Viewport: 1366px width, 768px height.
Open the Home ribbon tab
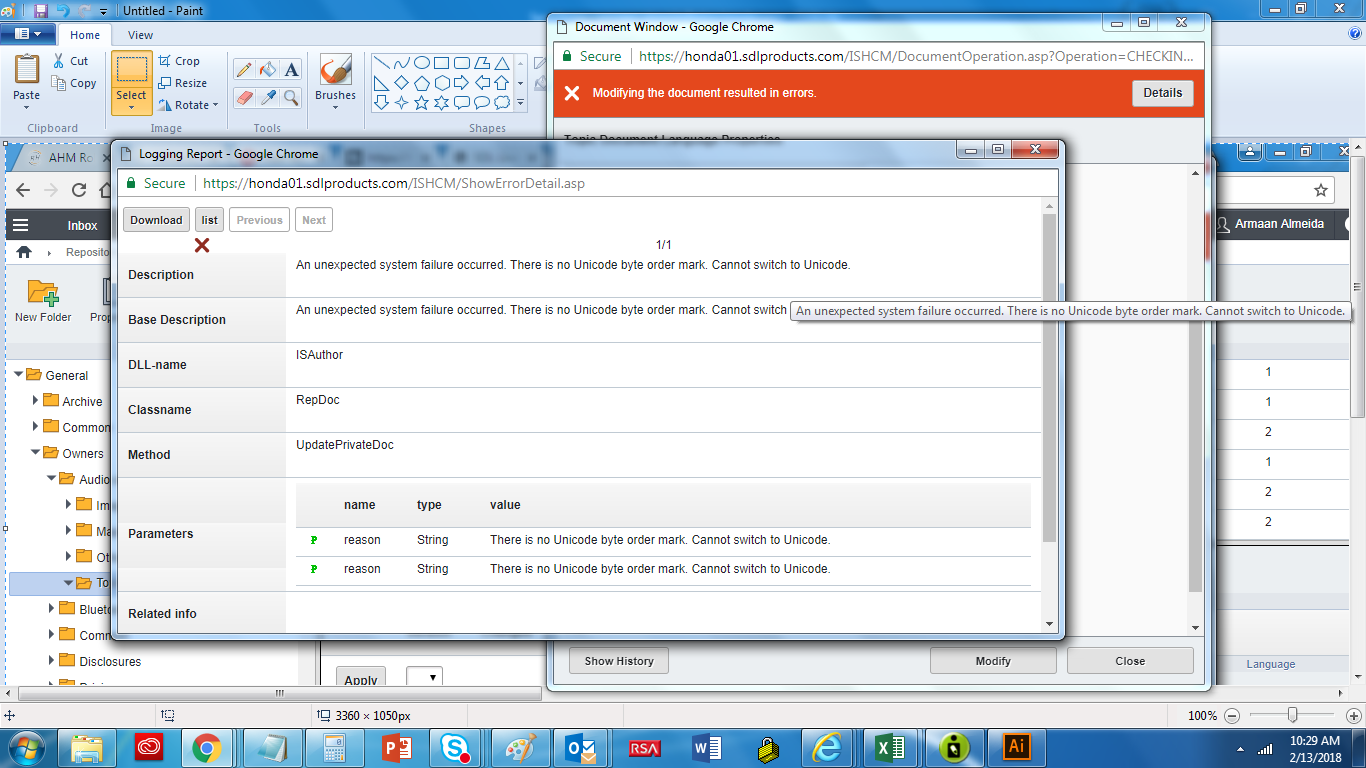tap(84, 35)
